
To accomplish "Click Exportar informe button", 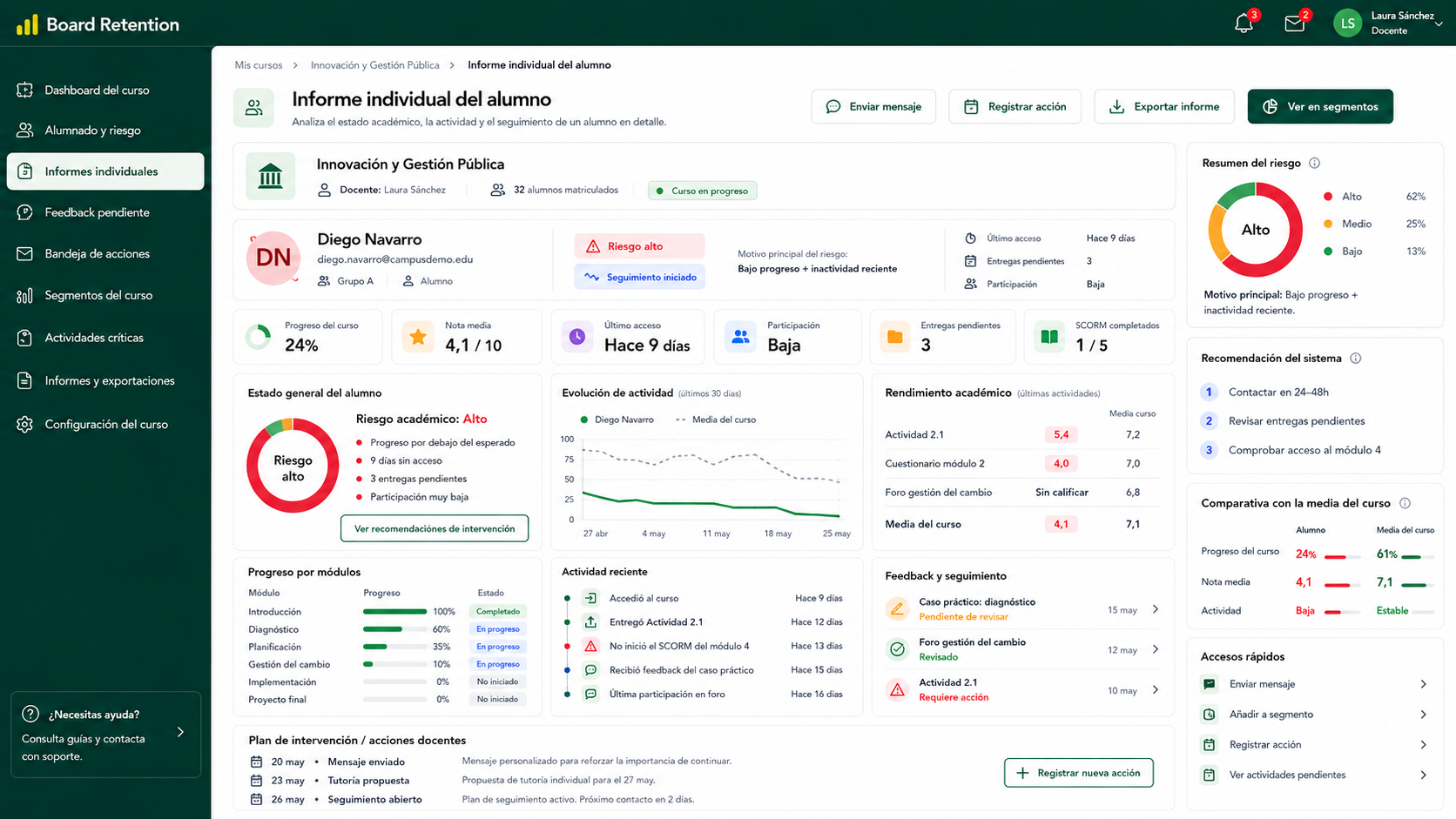I will [1164, 106].
